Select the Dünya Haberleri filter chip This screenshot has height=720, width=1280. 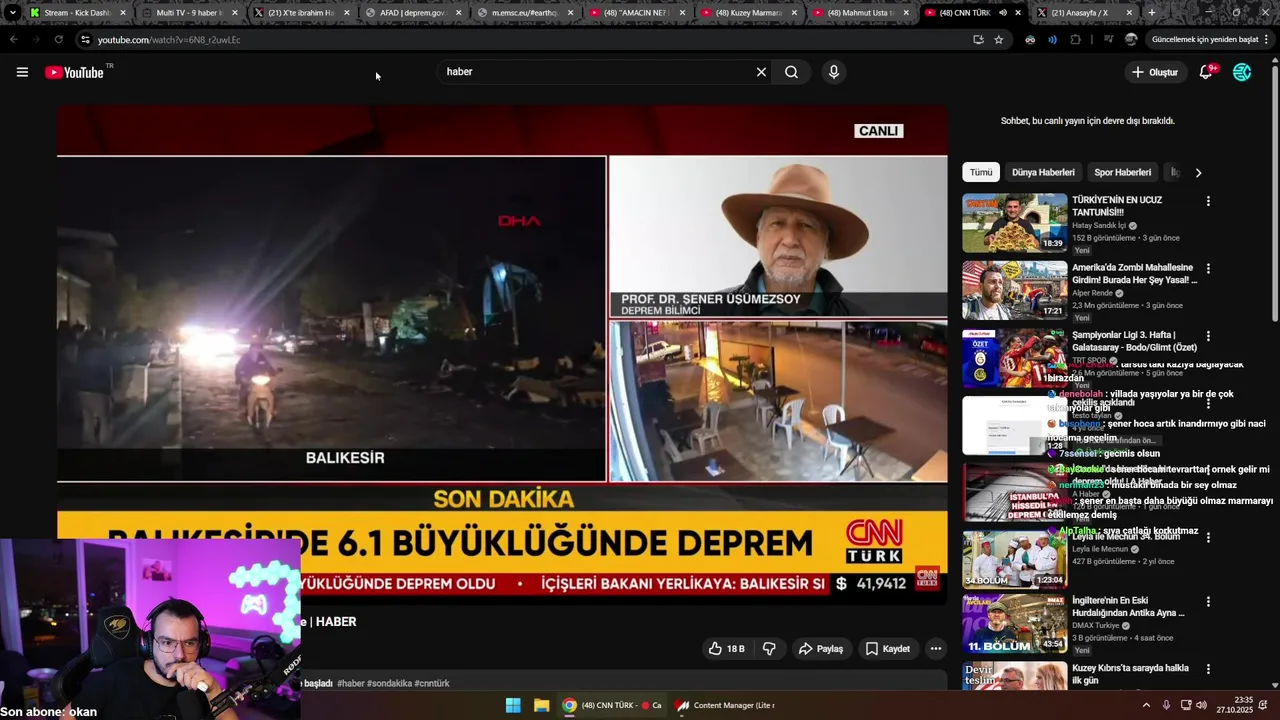(x=1043, y=172)
